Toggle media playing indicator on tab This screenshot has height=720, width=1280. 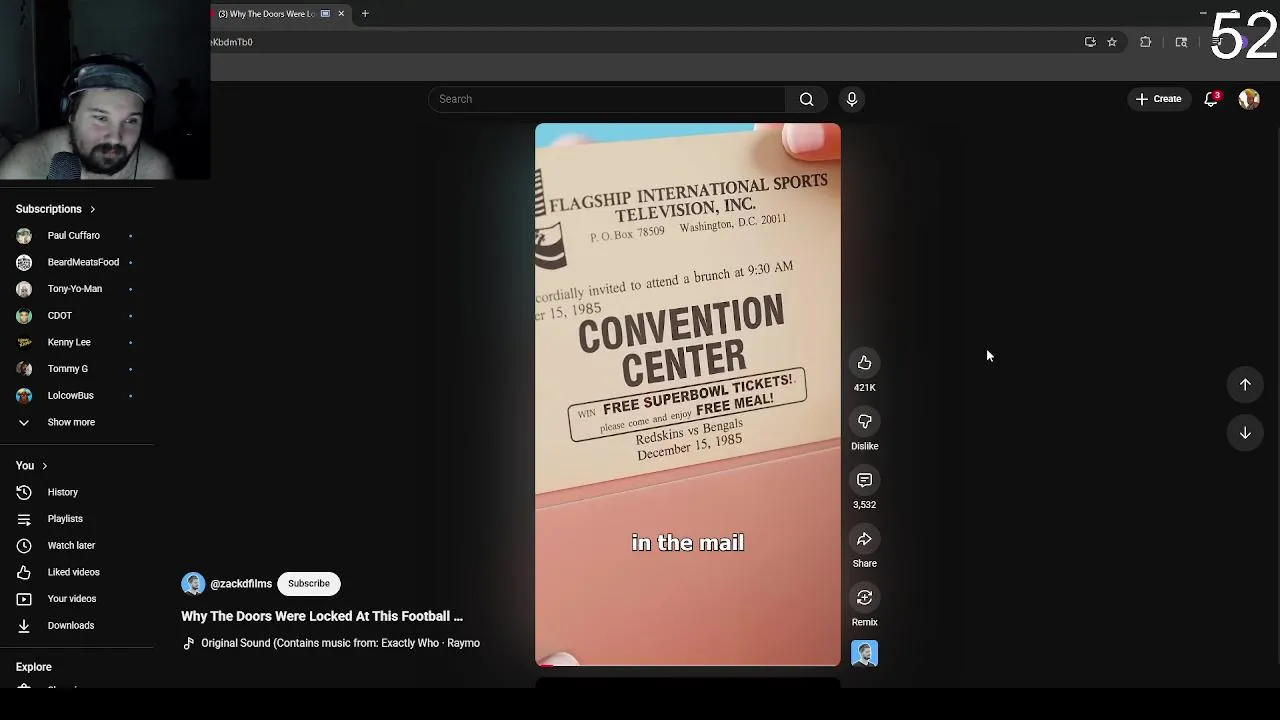tap(325, 14)
